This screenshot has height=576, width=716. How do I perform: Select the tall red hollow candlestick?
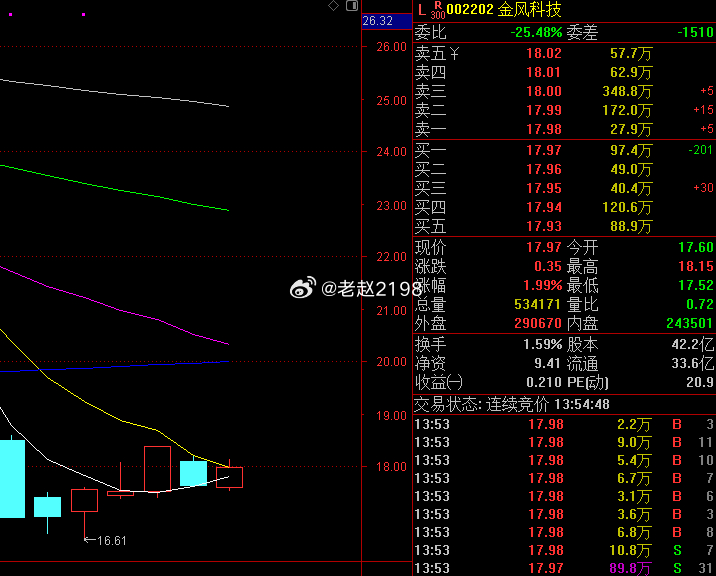tap(158, 470)
